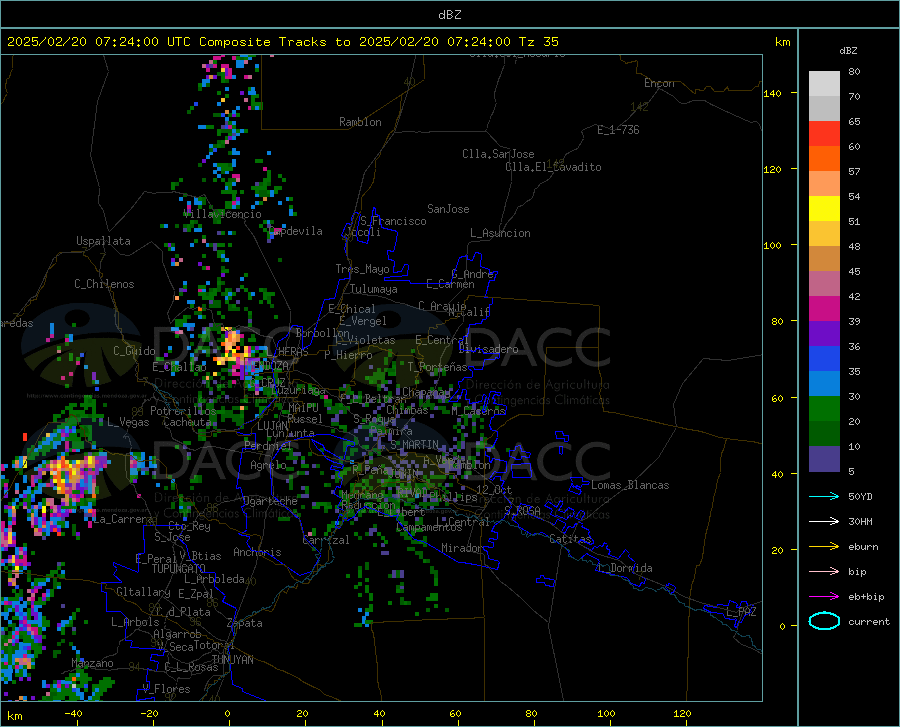This screenshot has height=727, width=900.
Task: Click the L_Asuncion map label
Action: (500, 233)
